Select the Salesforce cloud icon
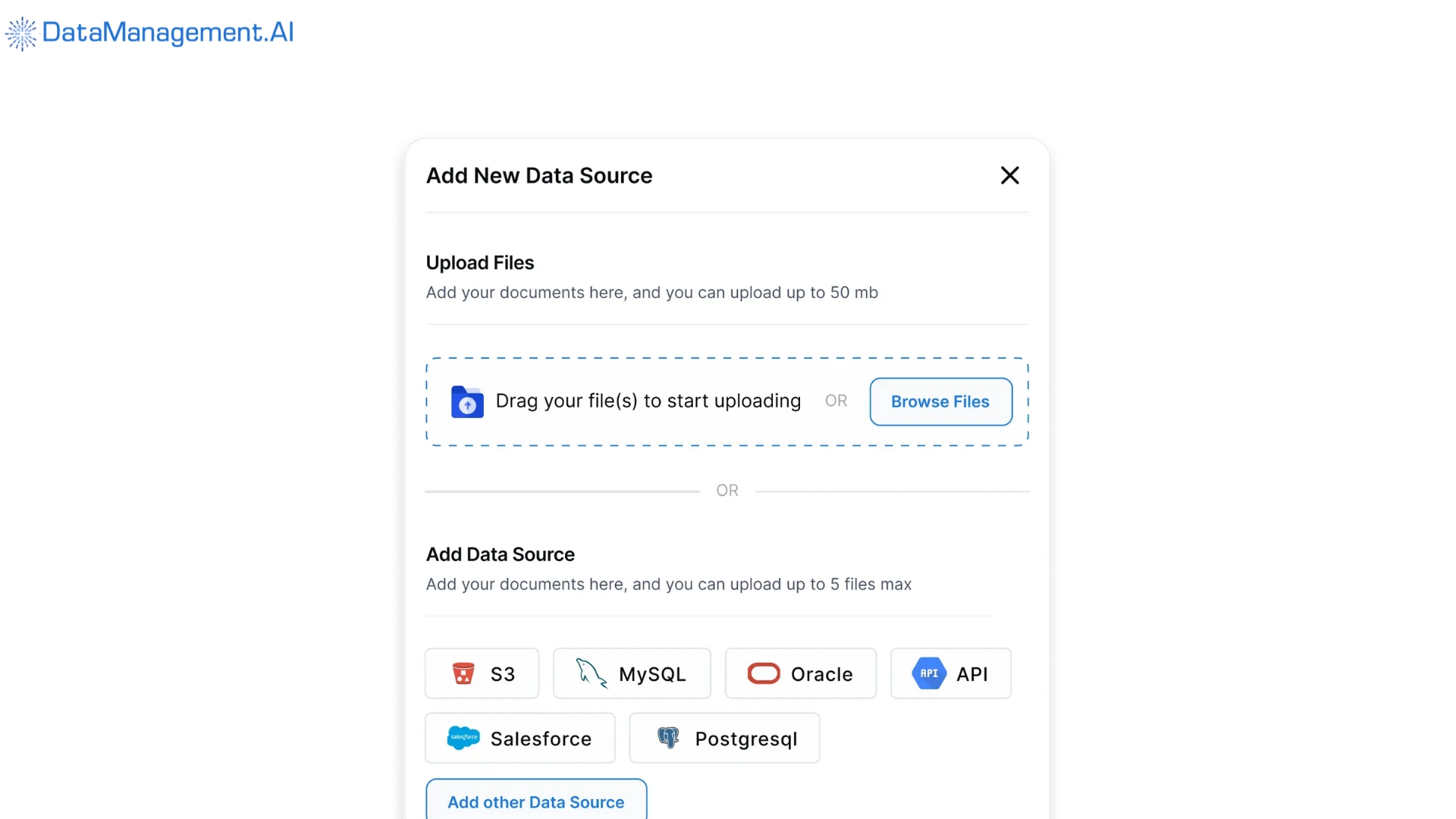1456x819 pixels. pyautogui.click(x=463, y=738)
